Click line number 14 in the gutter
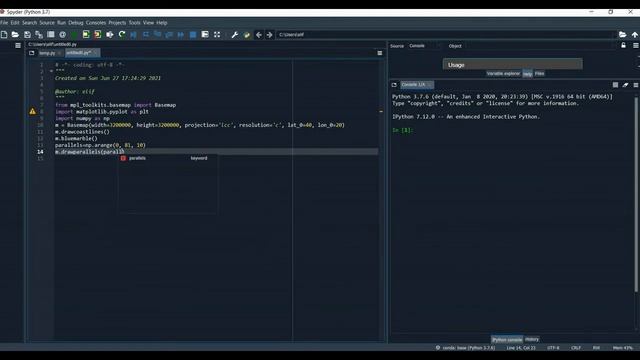The image size is (640, 360). pyautogui.click(x=40, y=152)
